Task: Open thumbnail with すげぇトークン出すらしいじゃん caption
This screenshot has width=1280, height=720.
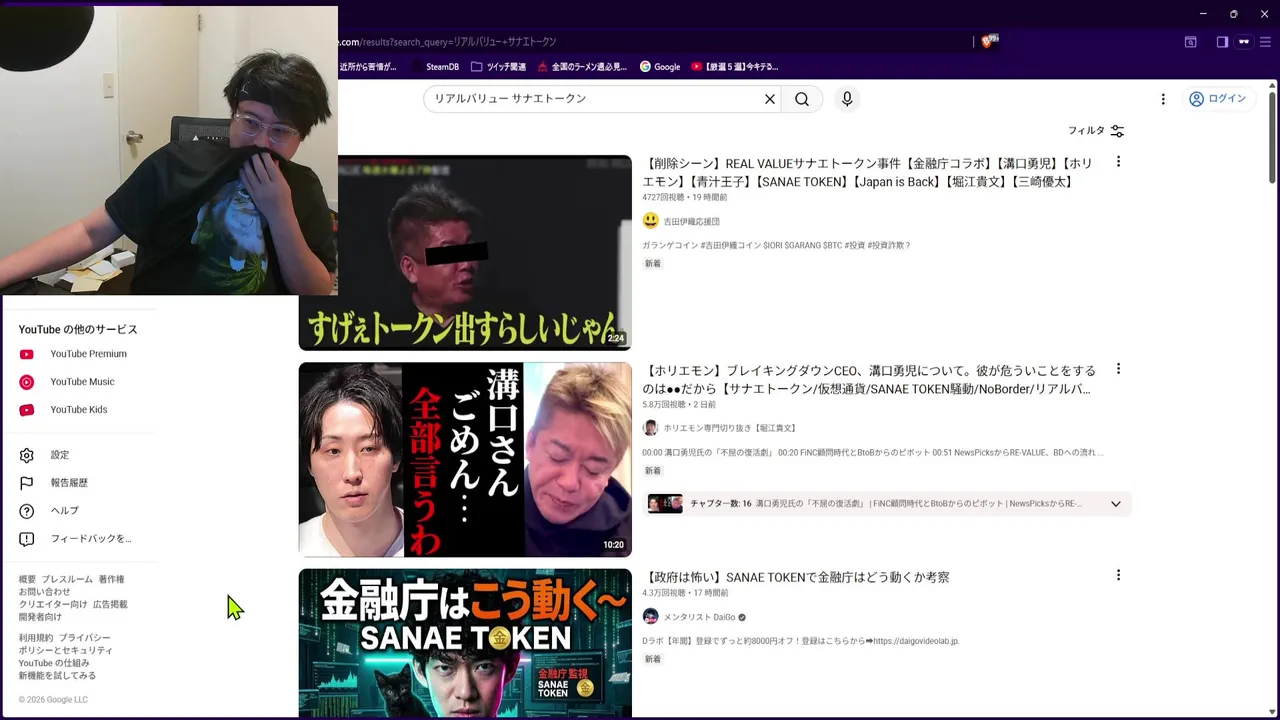Action: click(465, 252)
